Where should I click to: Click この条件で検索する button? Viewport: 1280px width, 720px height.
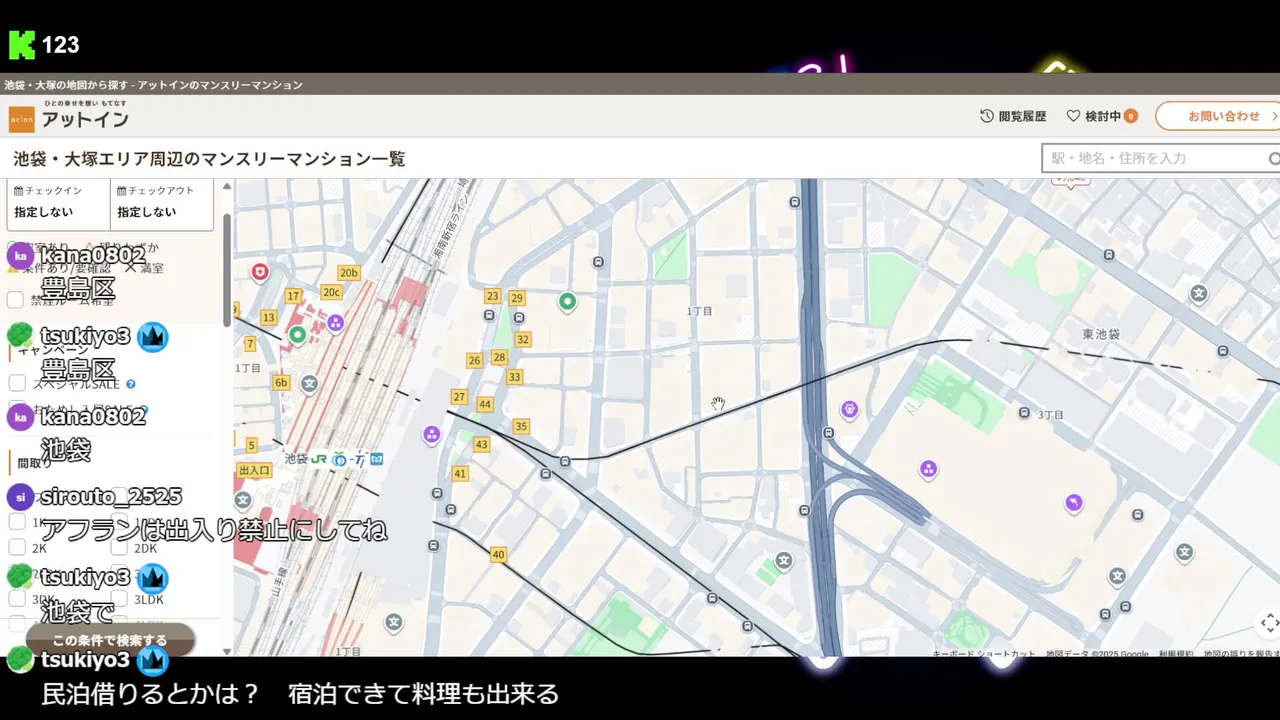[x=110, y=640]
